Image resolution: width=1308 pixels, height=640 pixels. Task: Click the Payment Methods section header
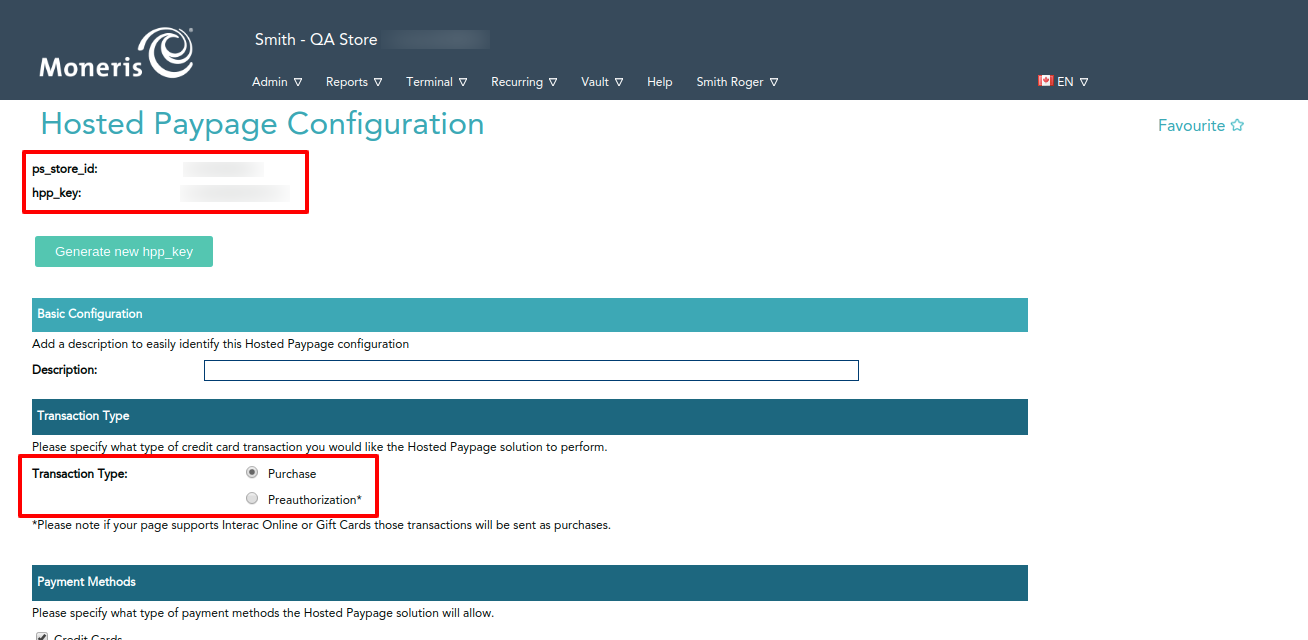pyautogui.click(x=529, y=582)
